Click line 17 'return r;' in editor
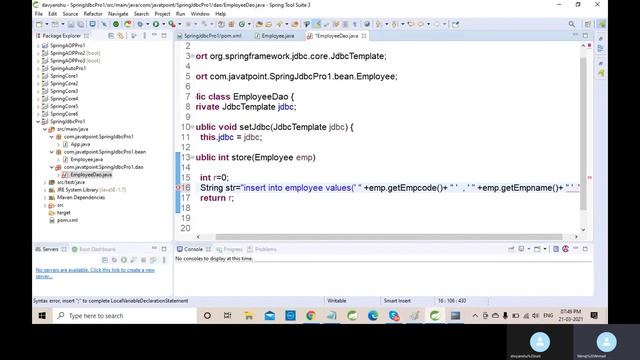 (217, 198)
